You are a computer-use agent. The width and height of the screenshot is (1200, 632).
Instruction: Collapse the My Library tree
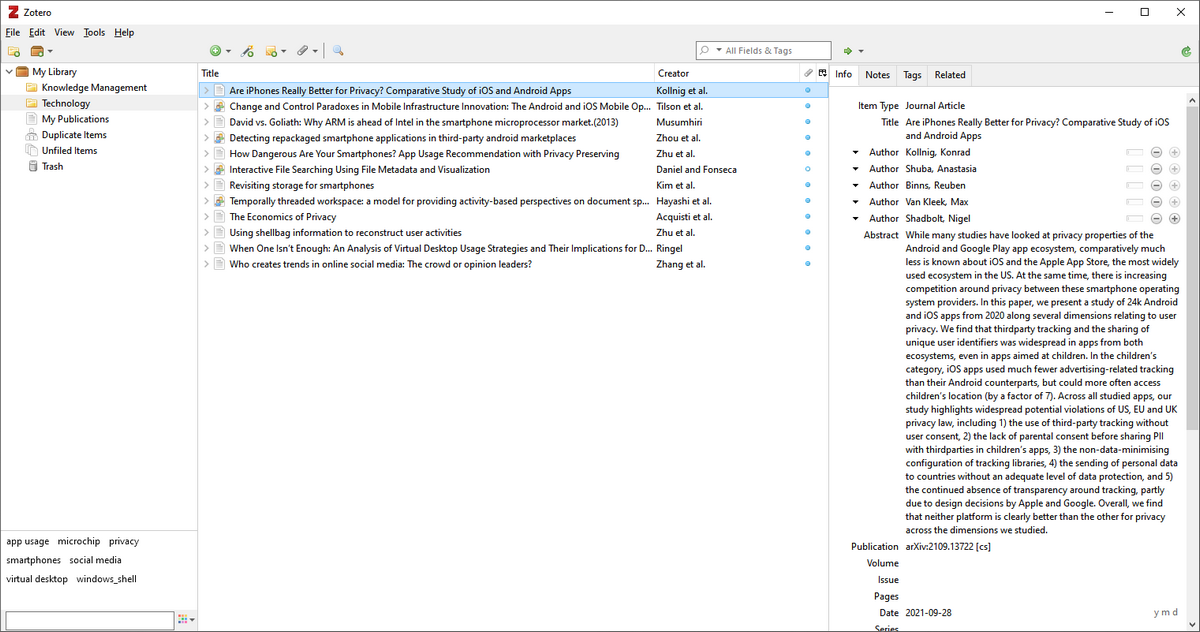point(9,72)
